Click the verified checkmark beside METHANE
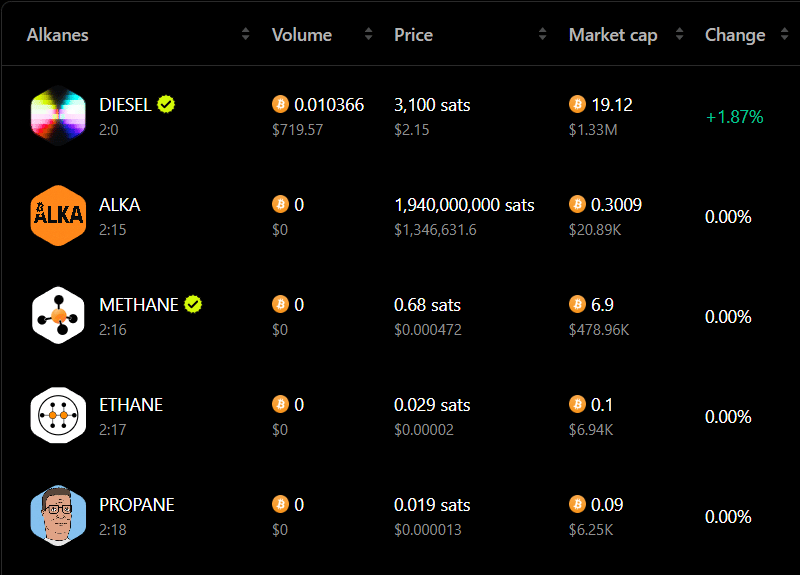The image size is (800, 575). (193, 304)
